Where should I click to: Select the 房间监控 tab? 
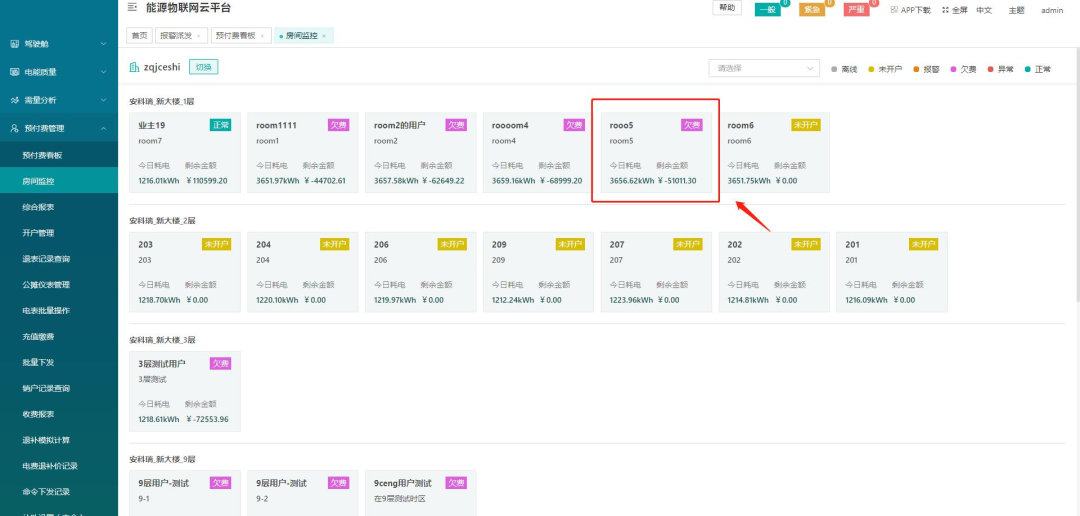[x=304, y=35]
